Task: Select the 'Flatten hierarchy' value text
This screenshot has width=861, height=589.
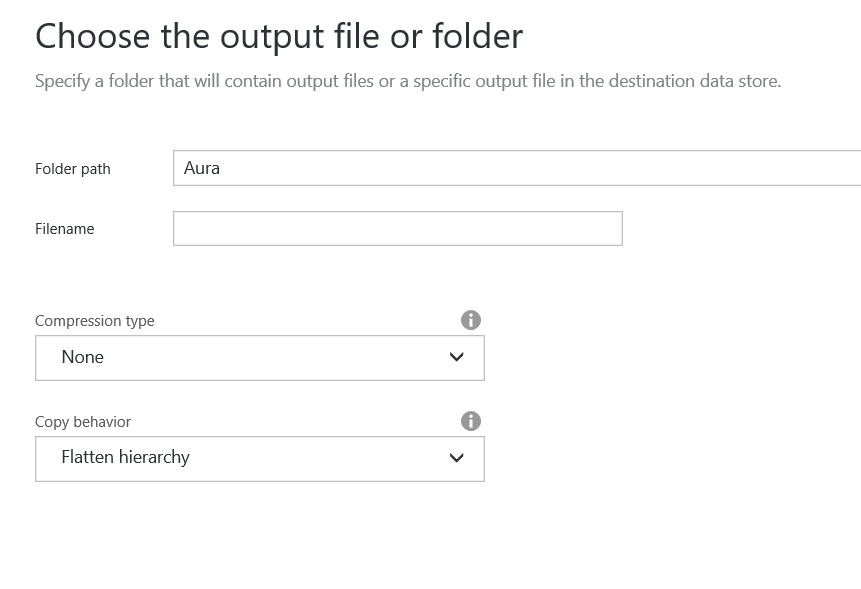Action: [126, 457]
